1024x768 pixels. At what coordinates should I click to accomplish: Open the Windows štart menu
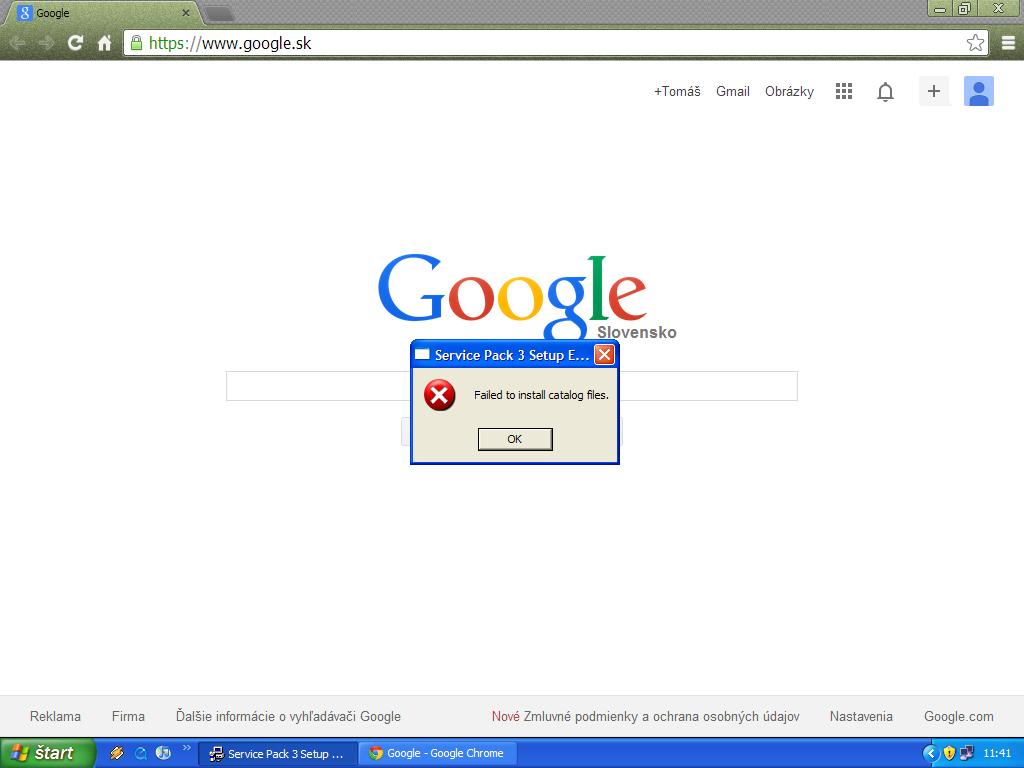tap(47, 753)
